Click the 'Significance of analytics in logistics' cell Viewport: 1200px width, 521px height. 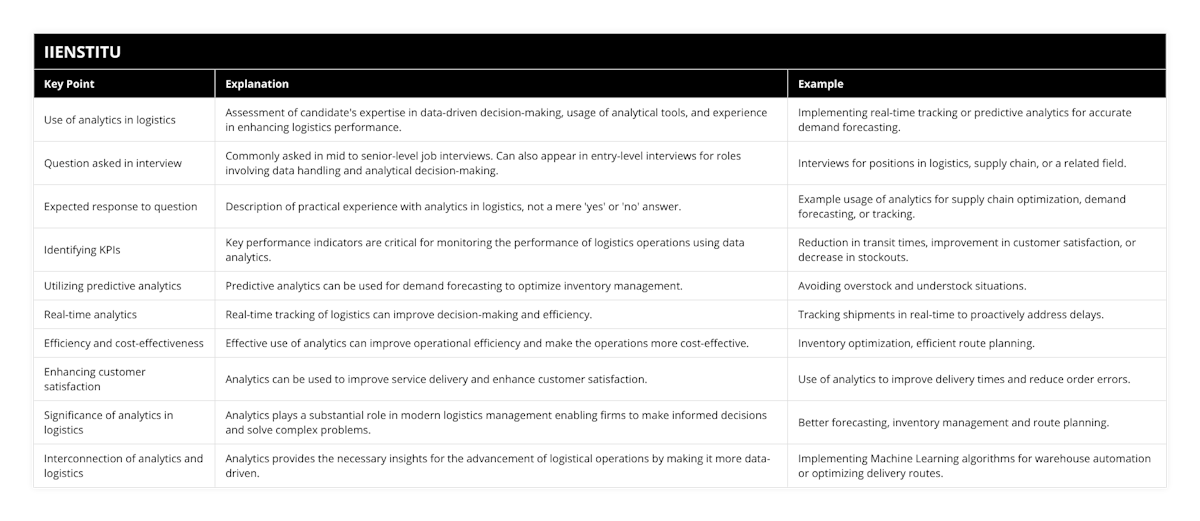point(109,422)
